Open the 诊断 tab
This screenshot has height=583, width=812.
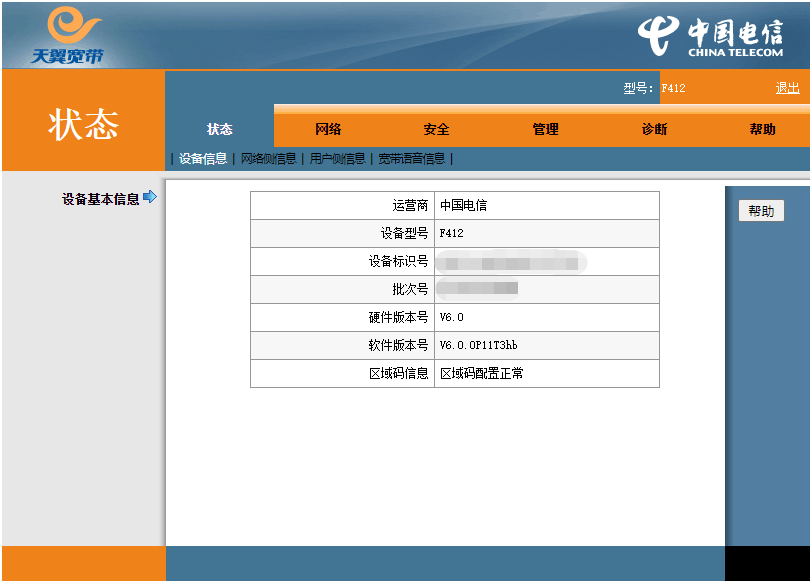click(654, 129)
